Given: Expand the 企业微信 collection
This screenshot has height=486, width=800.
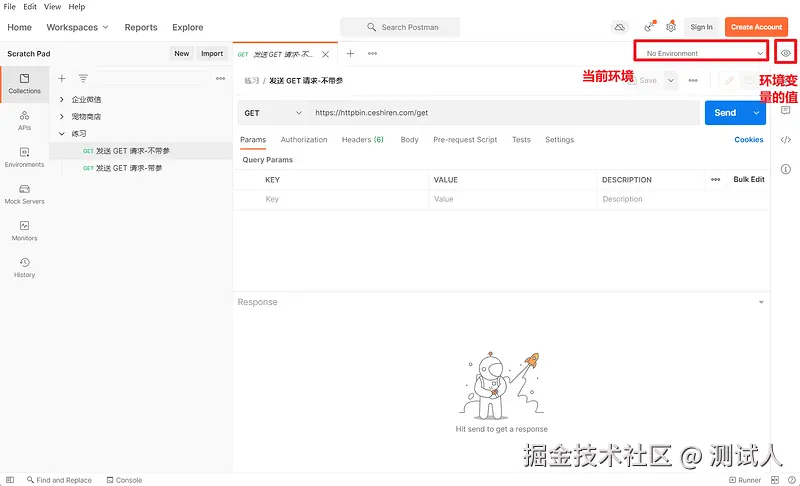Looking at the screenshot, I should [62, 99].
